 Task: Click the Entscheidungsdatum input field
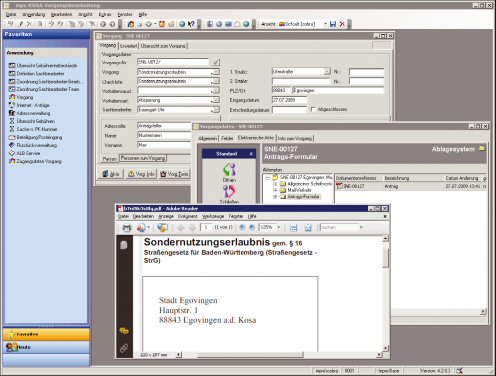(289, 110)
